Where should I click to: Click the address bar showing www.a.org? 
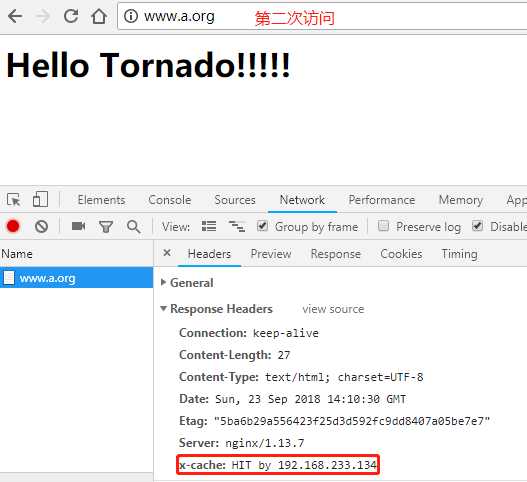coord(322,16)
